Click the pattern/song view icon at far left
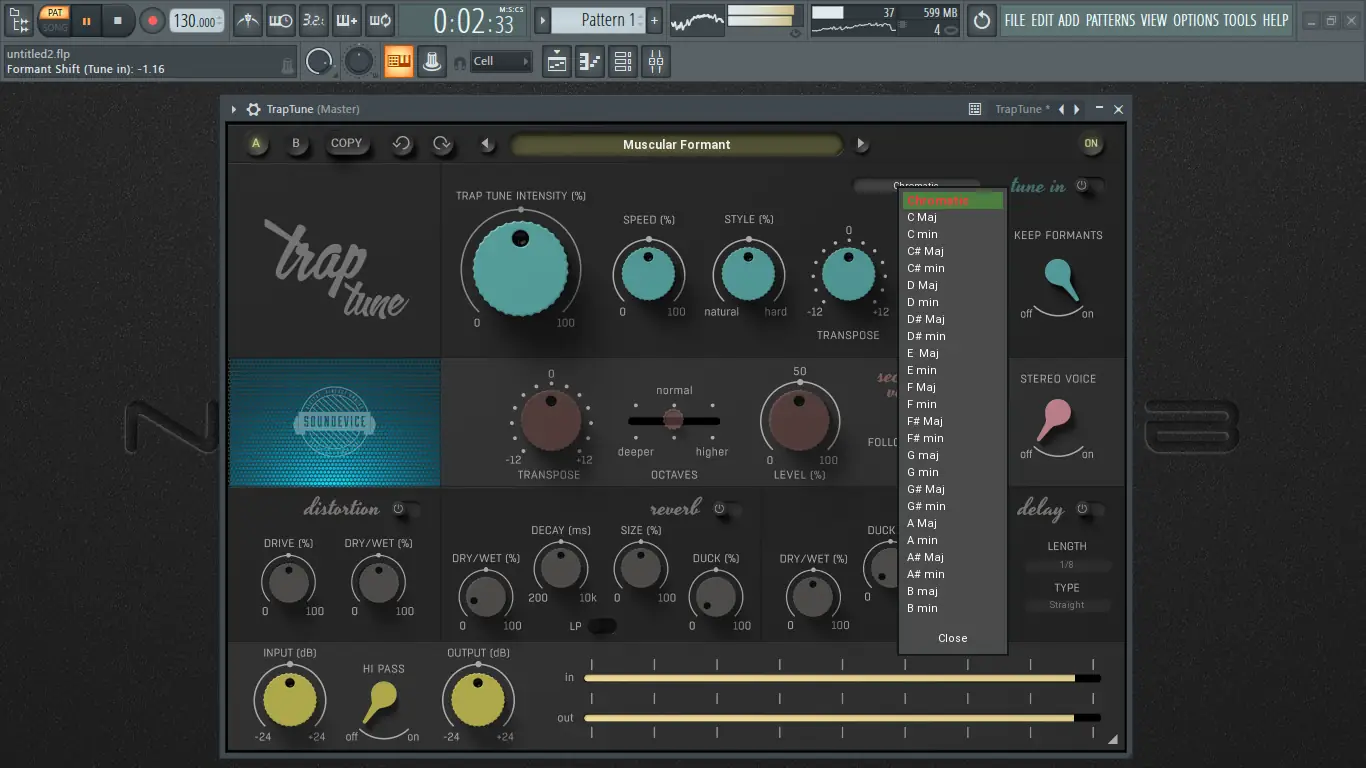1366x768 pixels. [19, 20]
